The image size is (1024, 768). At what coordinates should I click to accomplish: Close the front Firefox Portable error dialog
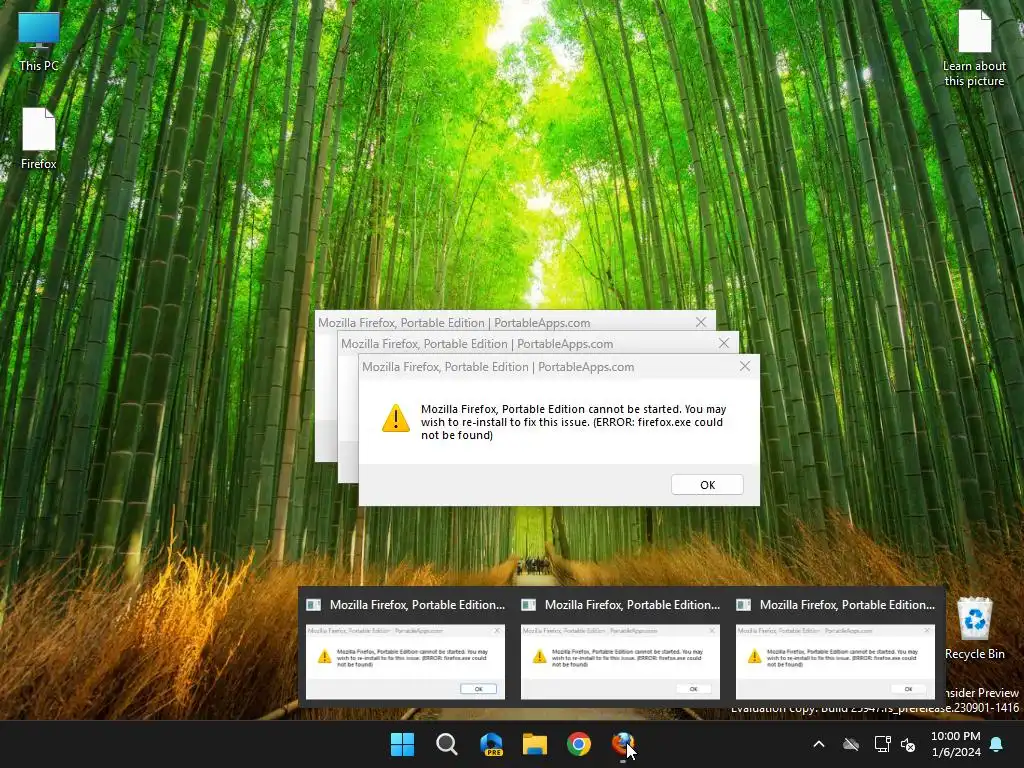[x=744, y=366]
